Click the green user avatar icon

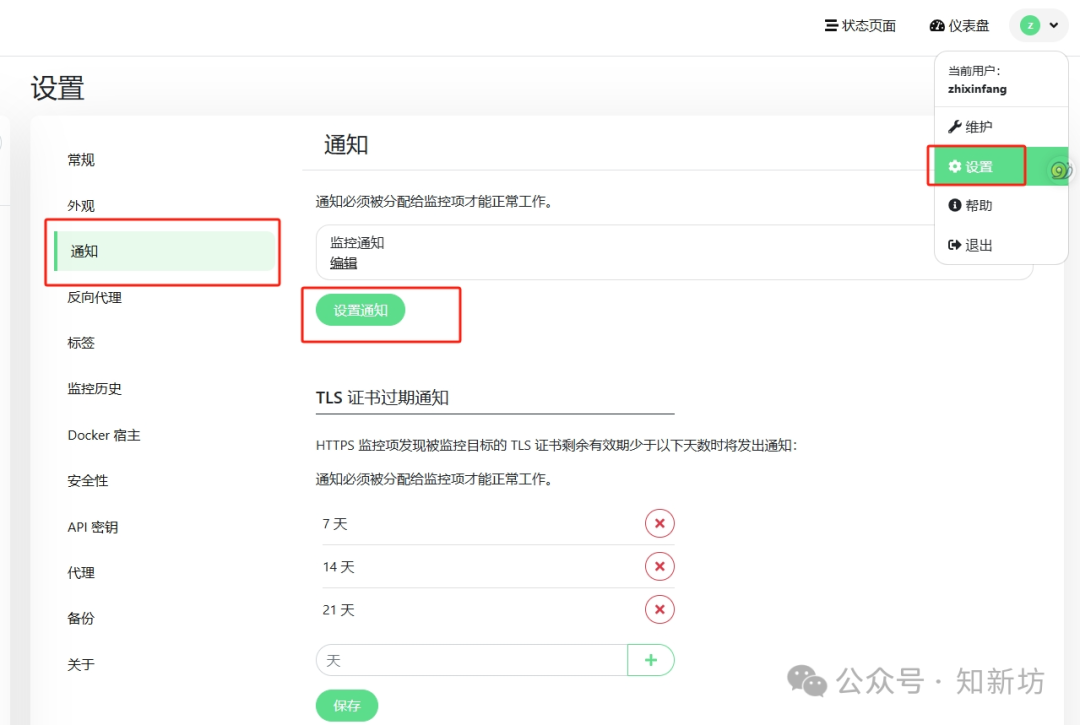(1030, 25)
